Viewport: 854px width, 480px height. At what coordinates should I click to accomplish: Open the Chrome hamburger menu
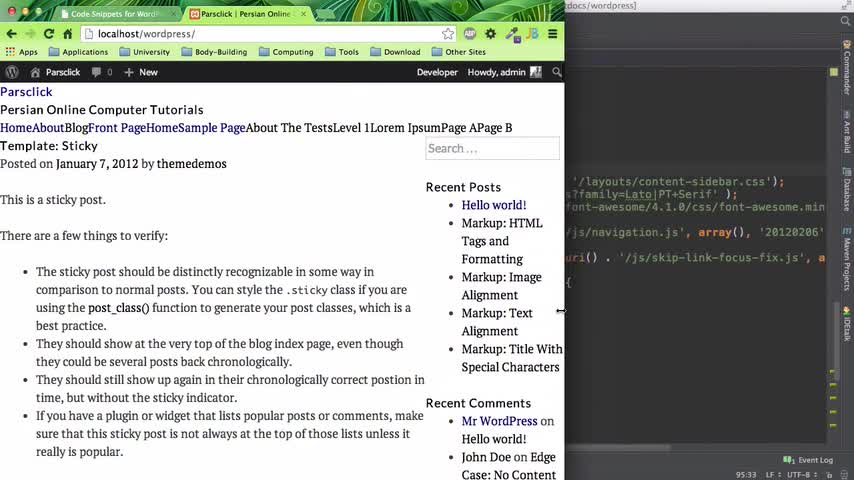[x=553, y=34]
